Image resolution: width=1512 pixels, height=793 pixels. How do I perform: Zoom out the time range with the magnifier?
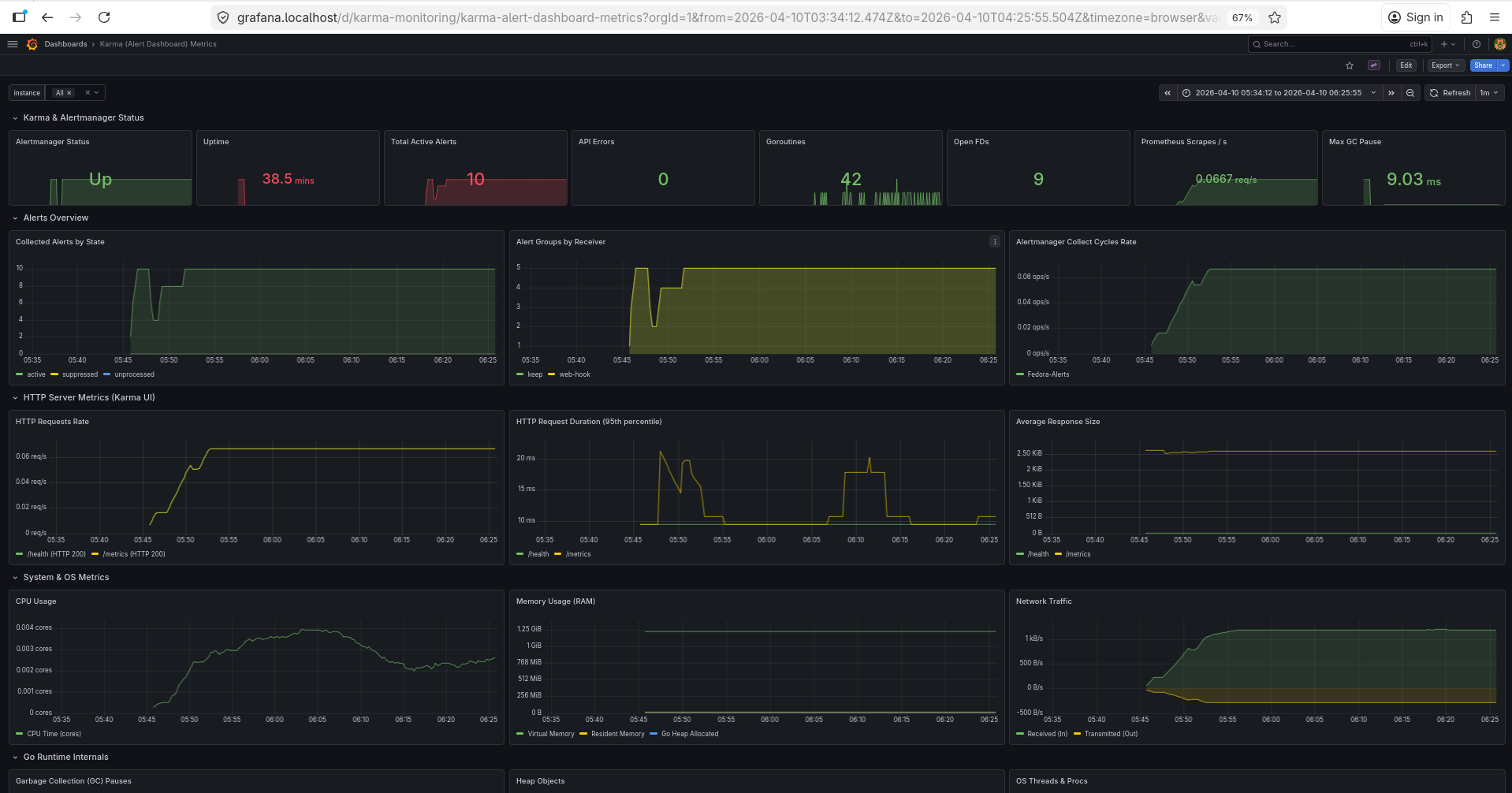(x=1410, y=93)
